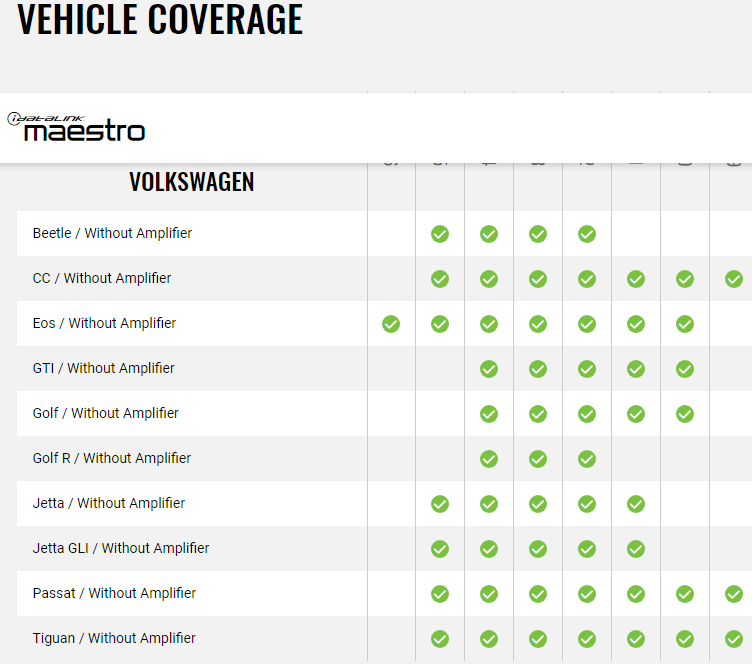This screenshot has width=752, height=664.
Task: Click the iDatalink Maestro logo
Action: [76, 127]
